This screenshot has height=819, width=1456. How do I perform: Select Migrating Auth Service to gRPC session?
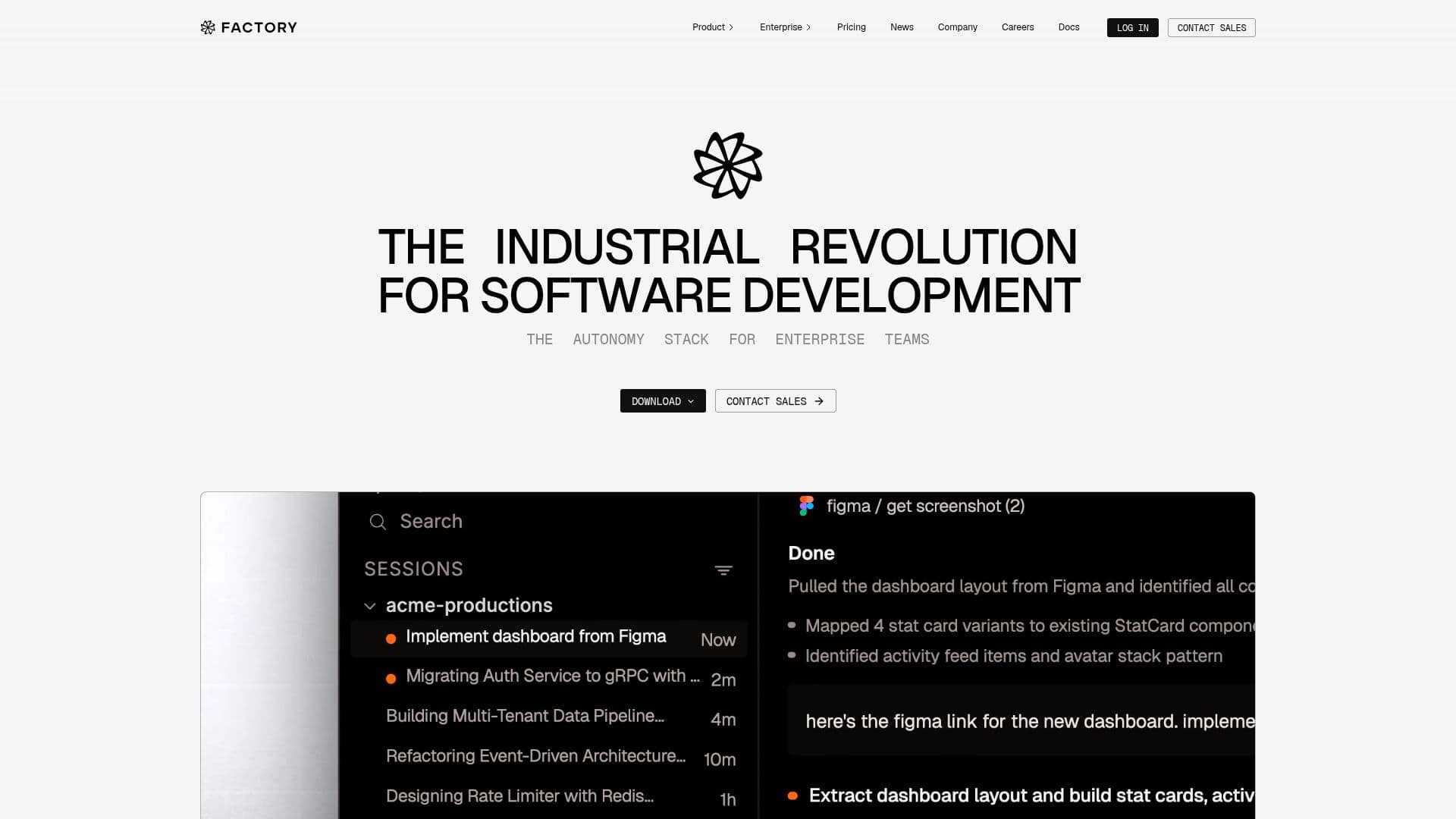tap(548, 678)
